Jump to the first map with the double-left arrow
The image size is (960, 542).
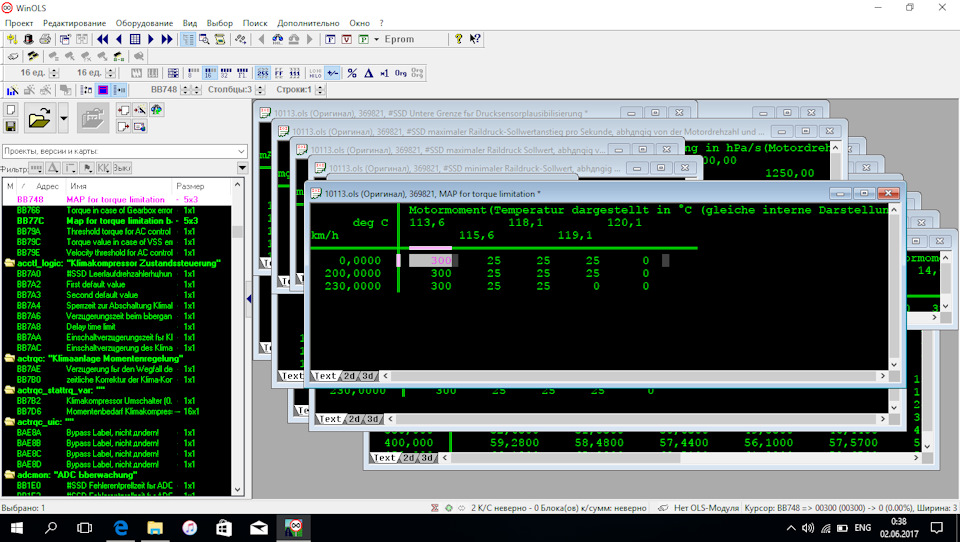pyautogui.click(x=102, y=39)
